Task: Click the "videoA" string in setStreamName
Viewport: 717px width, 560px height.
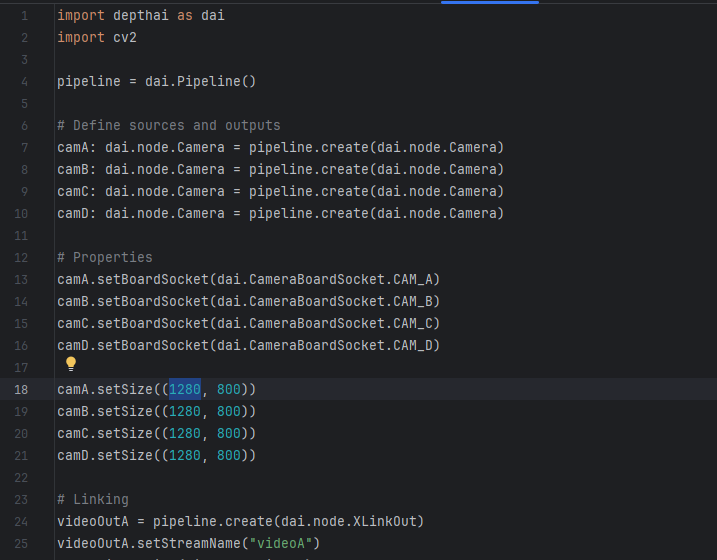Action: [284, 543]
